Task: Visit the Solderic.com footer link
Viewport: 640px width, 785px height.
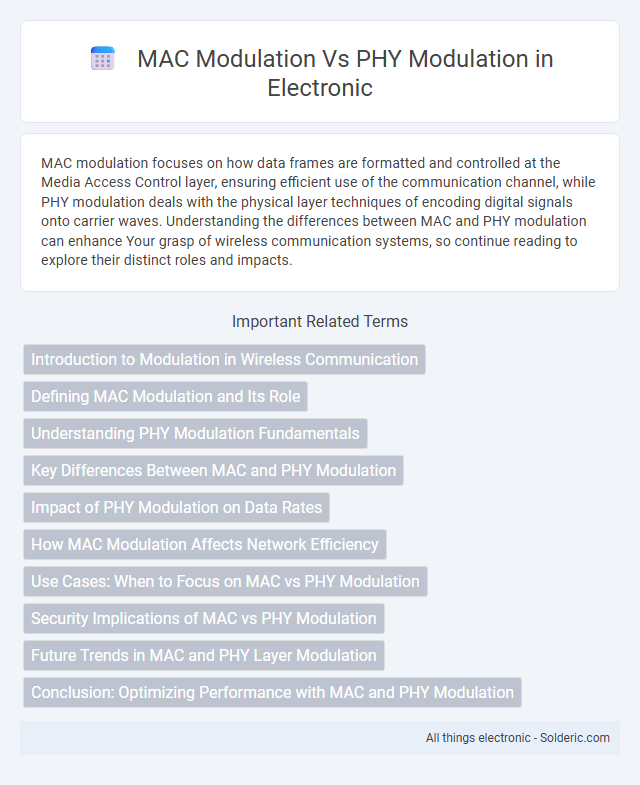Action: point(574,738)
